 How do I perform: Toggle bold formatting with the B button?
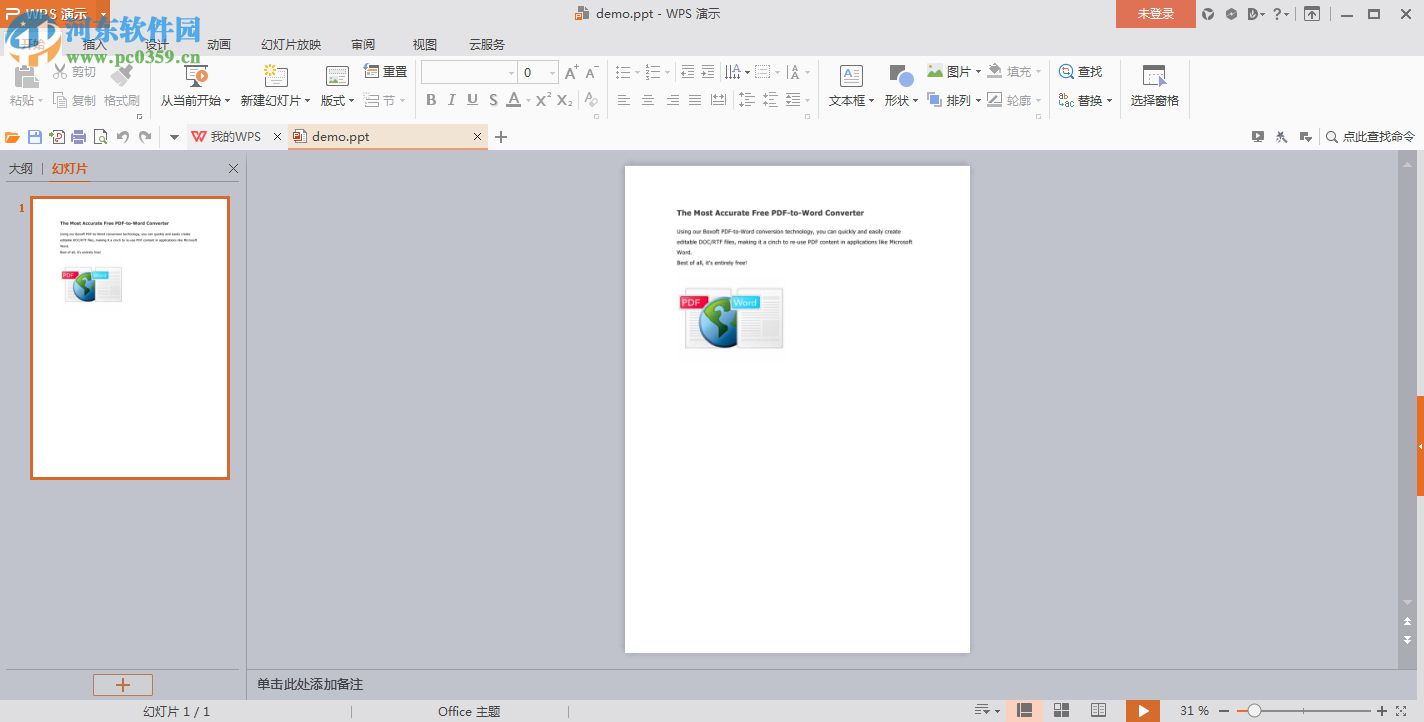pyautogui.click(x=431, y=99)
